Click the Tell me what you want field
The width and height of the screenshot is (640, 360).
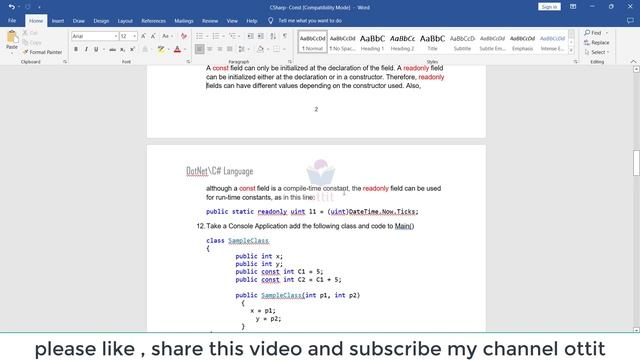pos(310,20)
